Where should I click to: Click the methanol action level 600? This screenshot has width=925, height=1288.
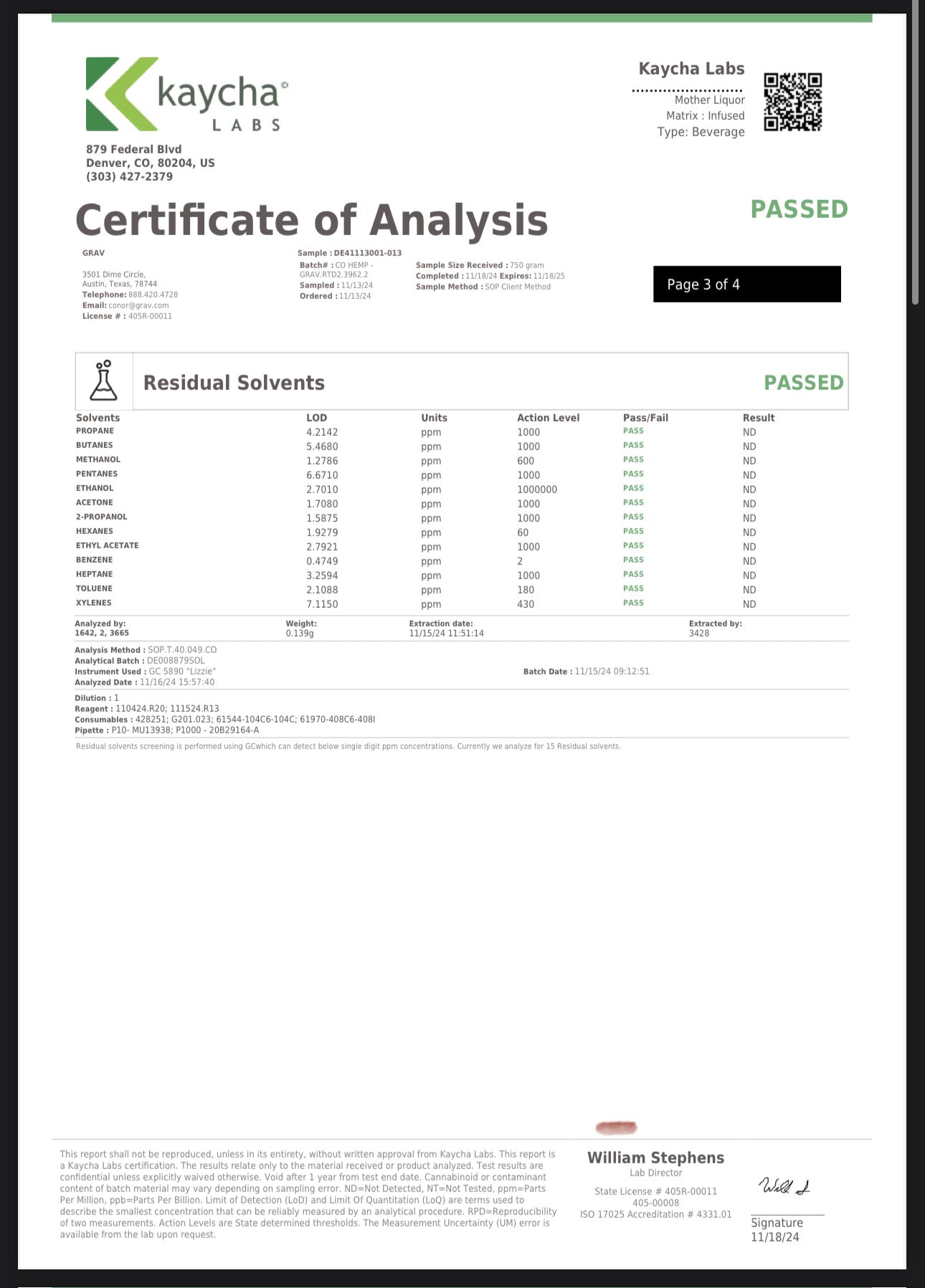click(526, 461)
